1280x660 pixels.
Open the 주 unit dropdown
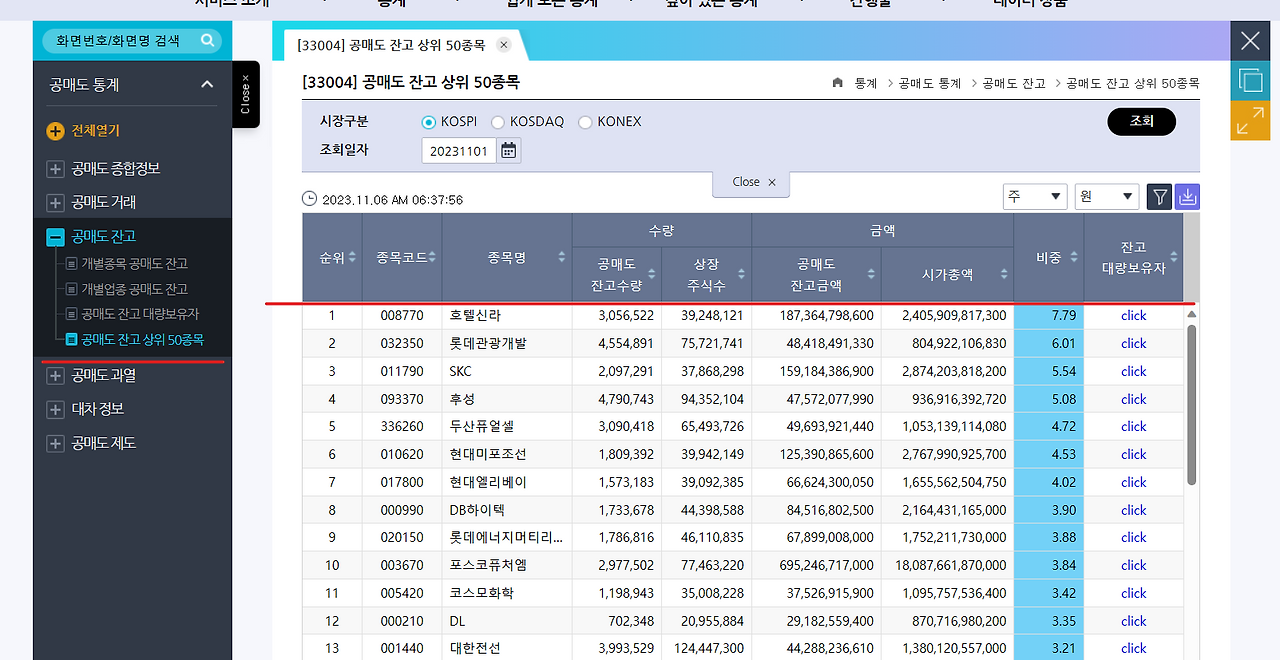[x=1034, y=196]
